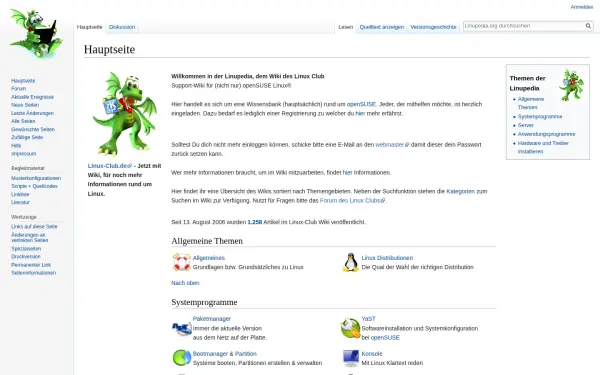Viewport: 600px width, 375px height.
Task: Select the Lesen tab
Action: 346,27
